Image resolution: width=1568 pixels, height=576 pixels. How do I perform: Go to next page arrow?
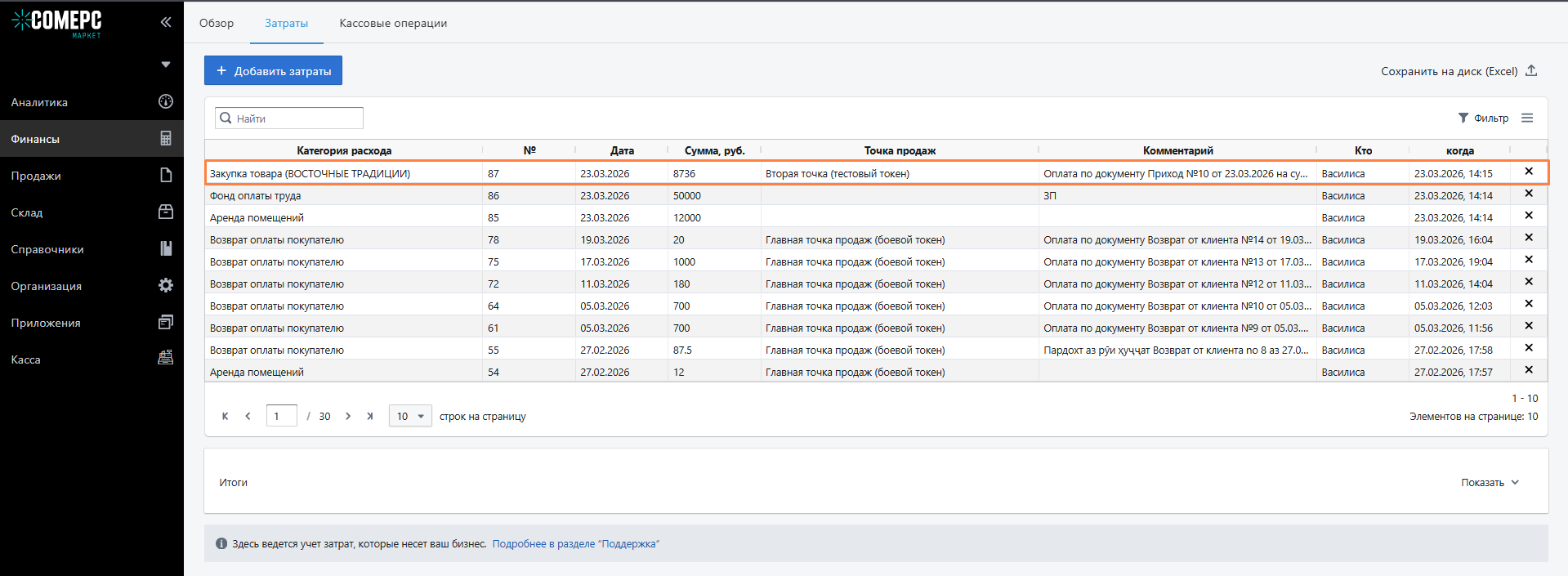(x=348, y=416)
